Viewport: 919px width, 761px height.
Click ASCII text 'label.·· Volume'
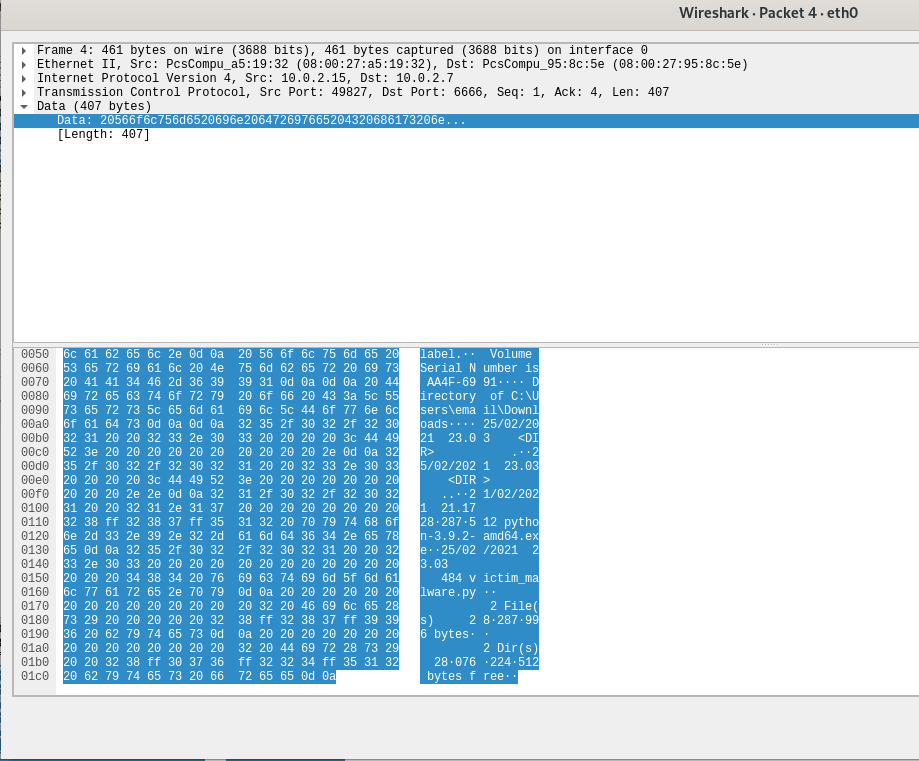pos(478,355)
